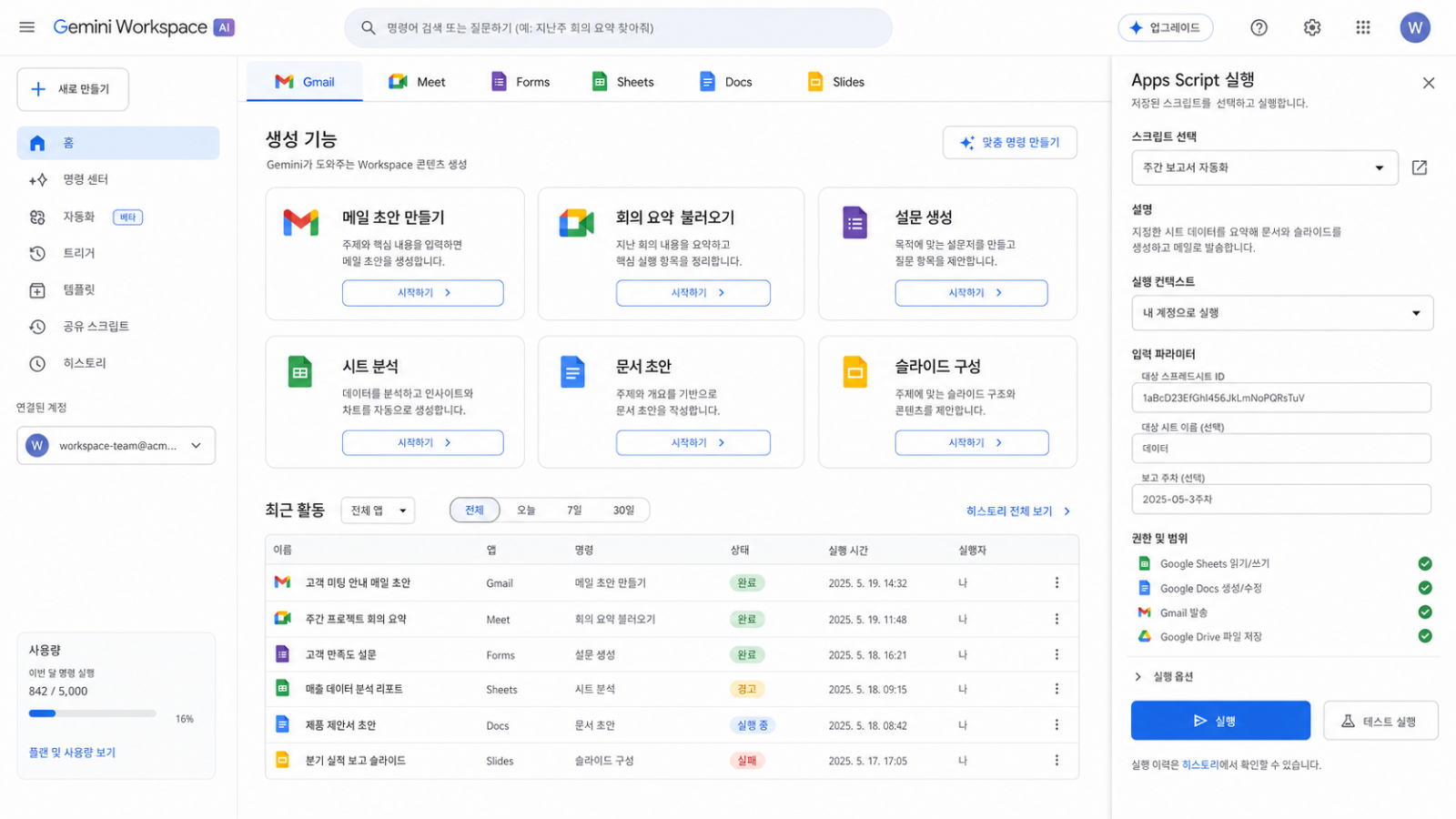Toggle Google Docs 생성/수정 permission check
This screenshot has height=819, width=1456.
(1425, 588)
